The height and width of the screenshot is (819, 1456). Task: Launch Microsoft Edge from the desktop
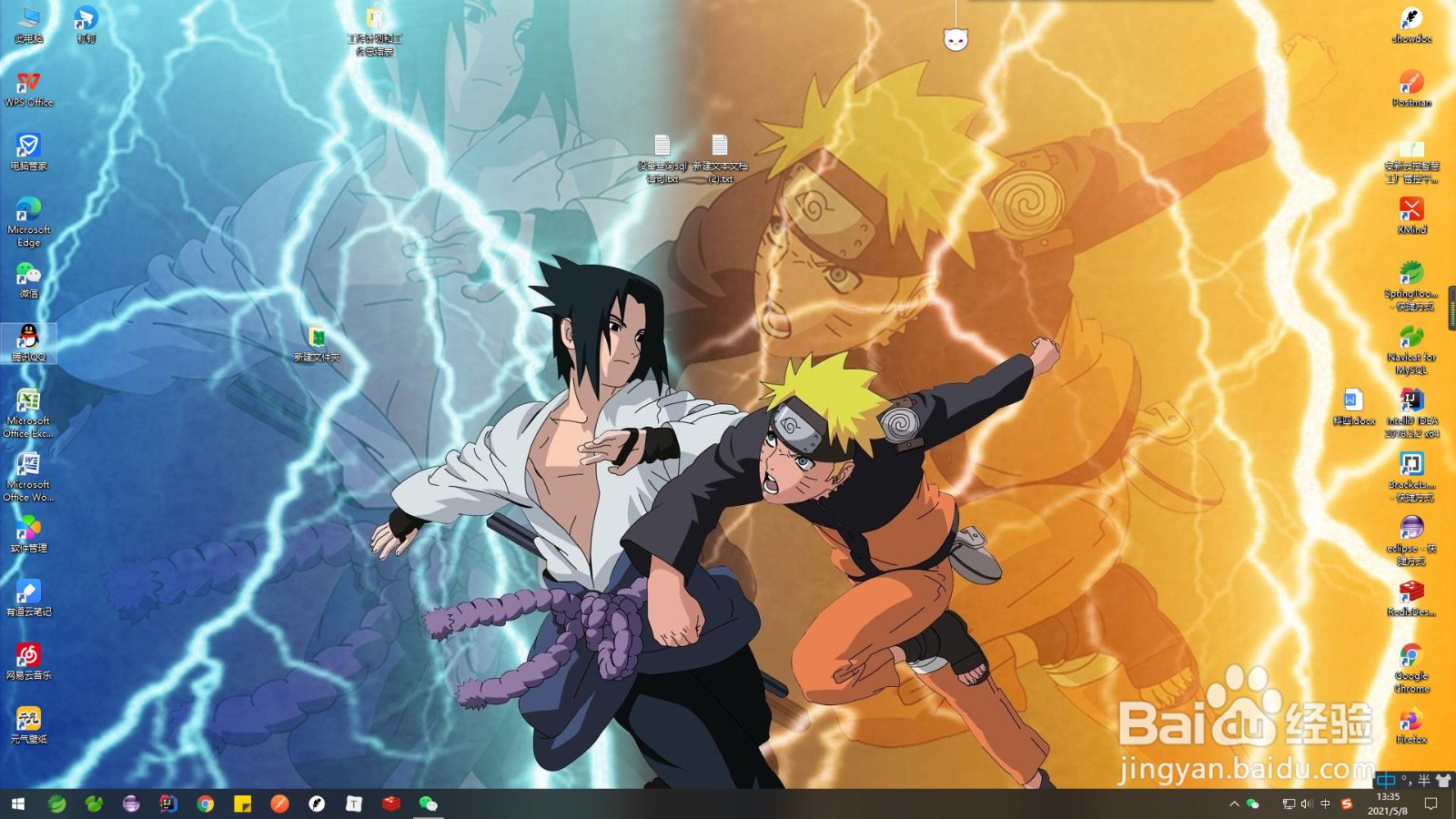28,222
